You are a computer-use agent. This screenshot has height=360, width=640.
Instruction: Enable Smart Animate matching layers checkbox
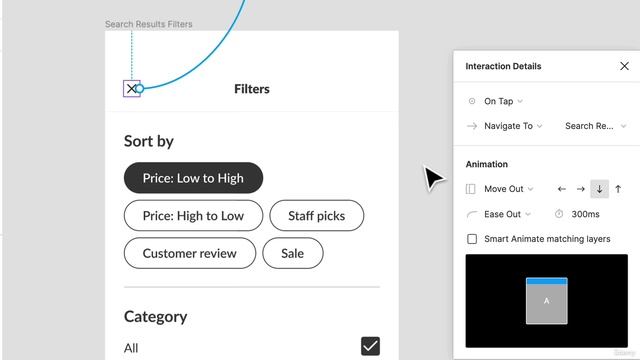472,239
